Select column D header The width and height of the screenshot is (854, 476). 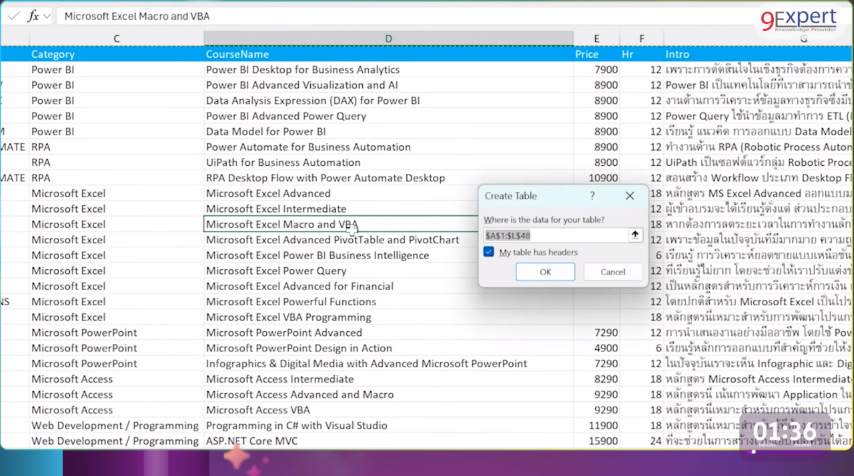[x=388, y=39]
